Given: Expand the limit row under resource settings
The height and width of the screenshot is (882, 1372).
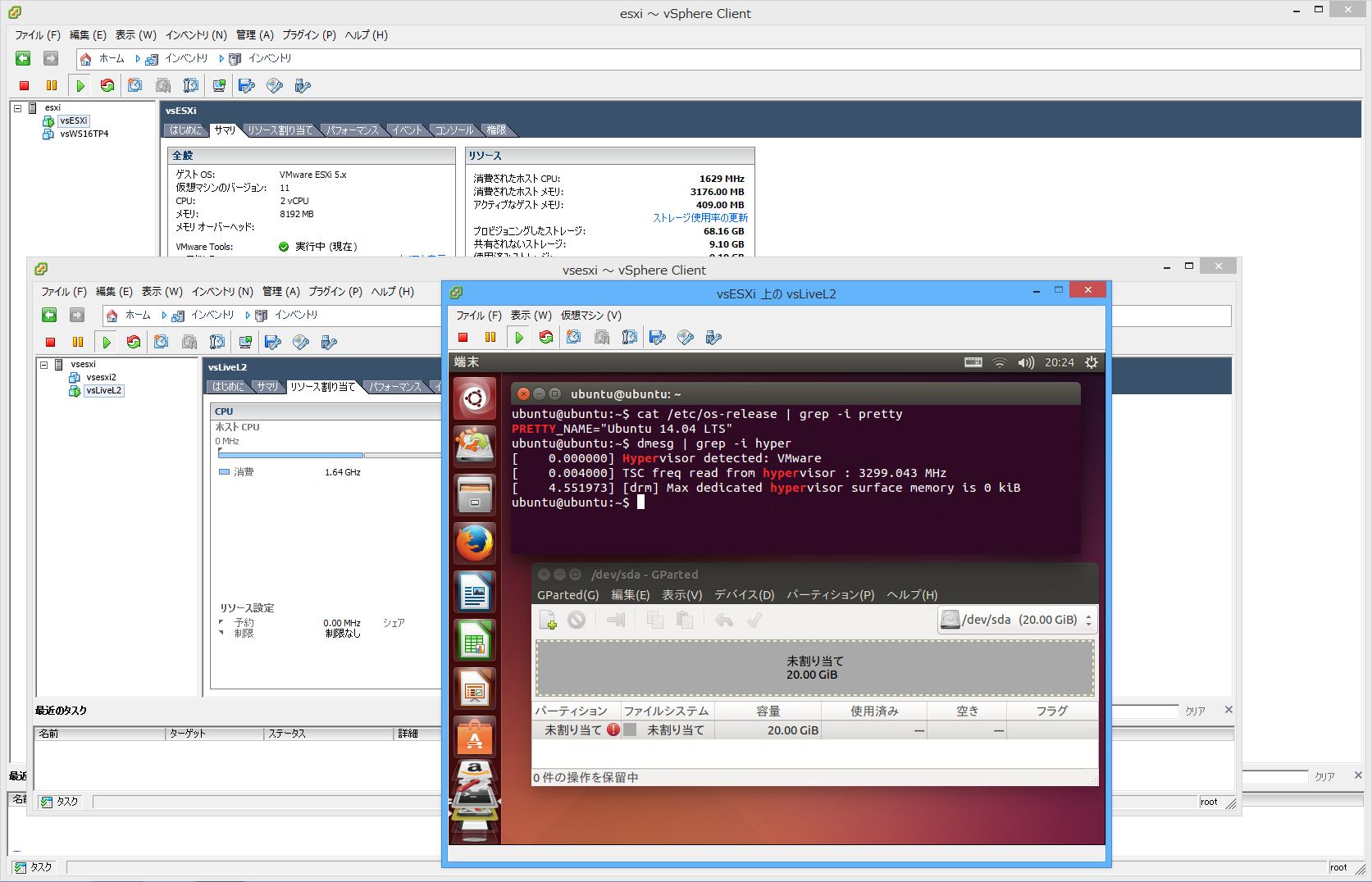Looking at the screenshot, I should point(221,633).
